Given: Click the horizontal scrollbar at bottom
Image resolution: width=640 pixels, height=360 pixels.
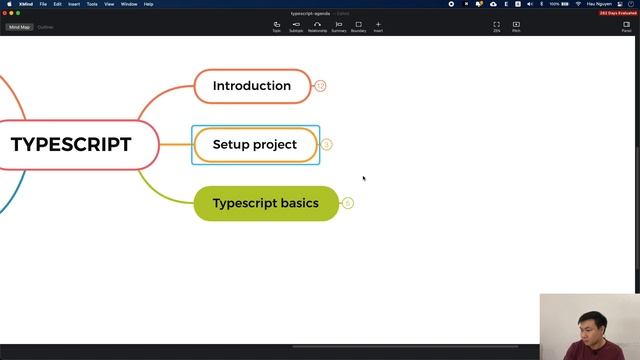Looking at the screenshot, I should (405, 347).
